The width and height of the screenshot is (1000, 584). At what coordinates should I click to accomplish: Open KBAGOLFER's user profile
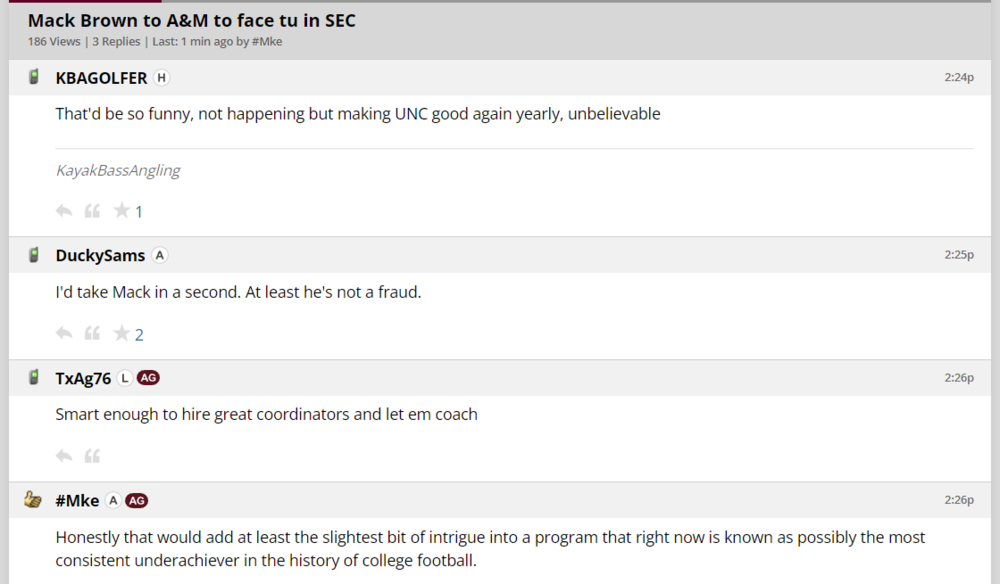click(x=101, y=78)
